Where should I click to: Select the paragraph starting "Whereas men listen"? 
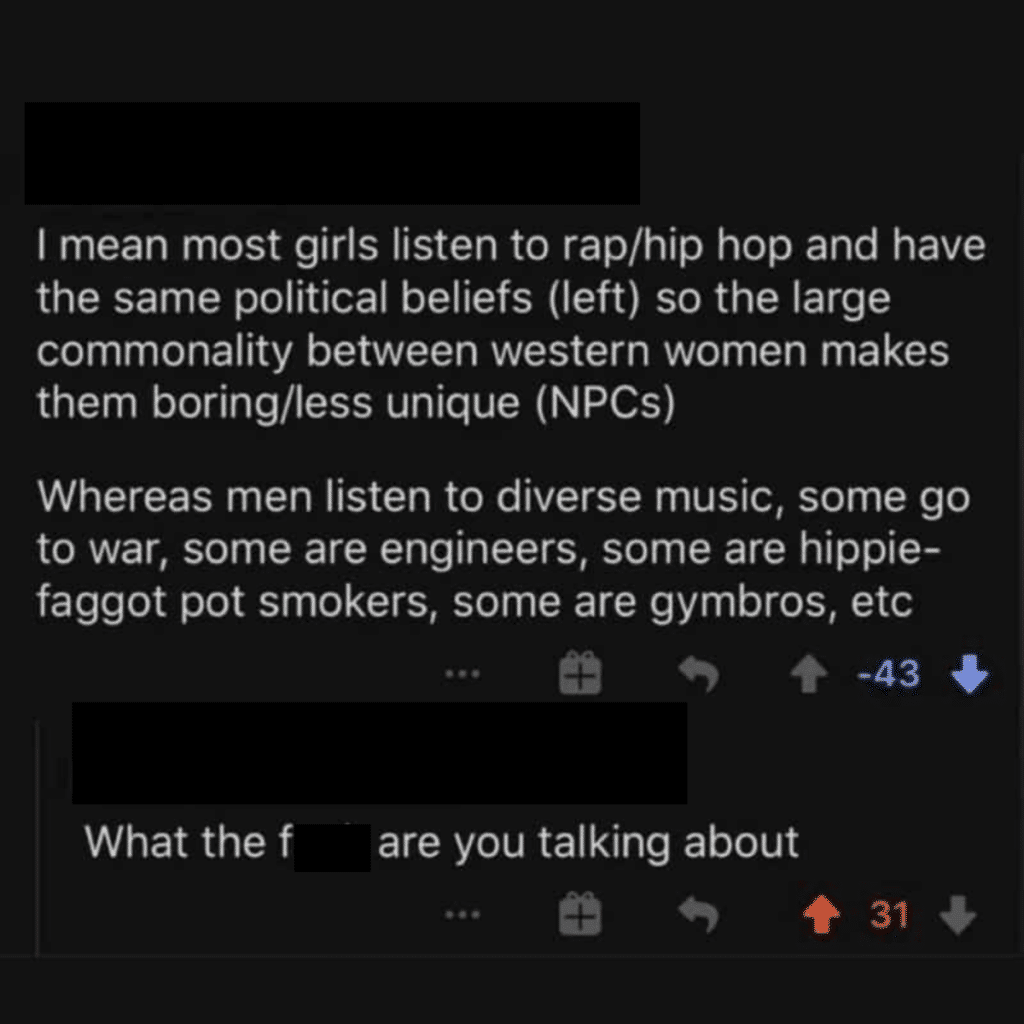[x=503, y=549]
